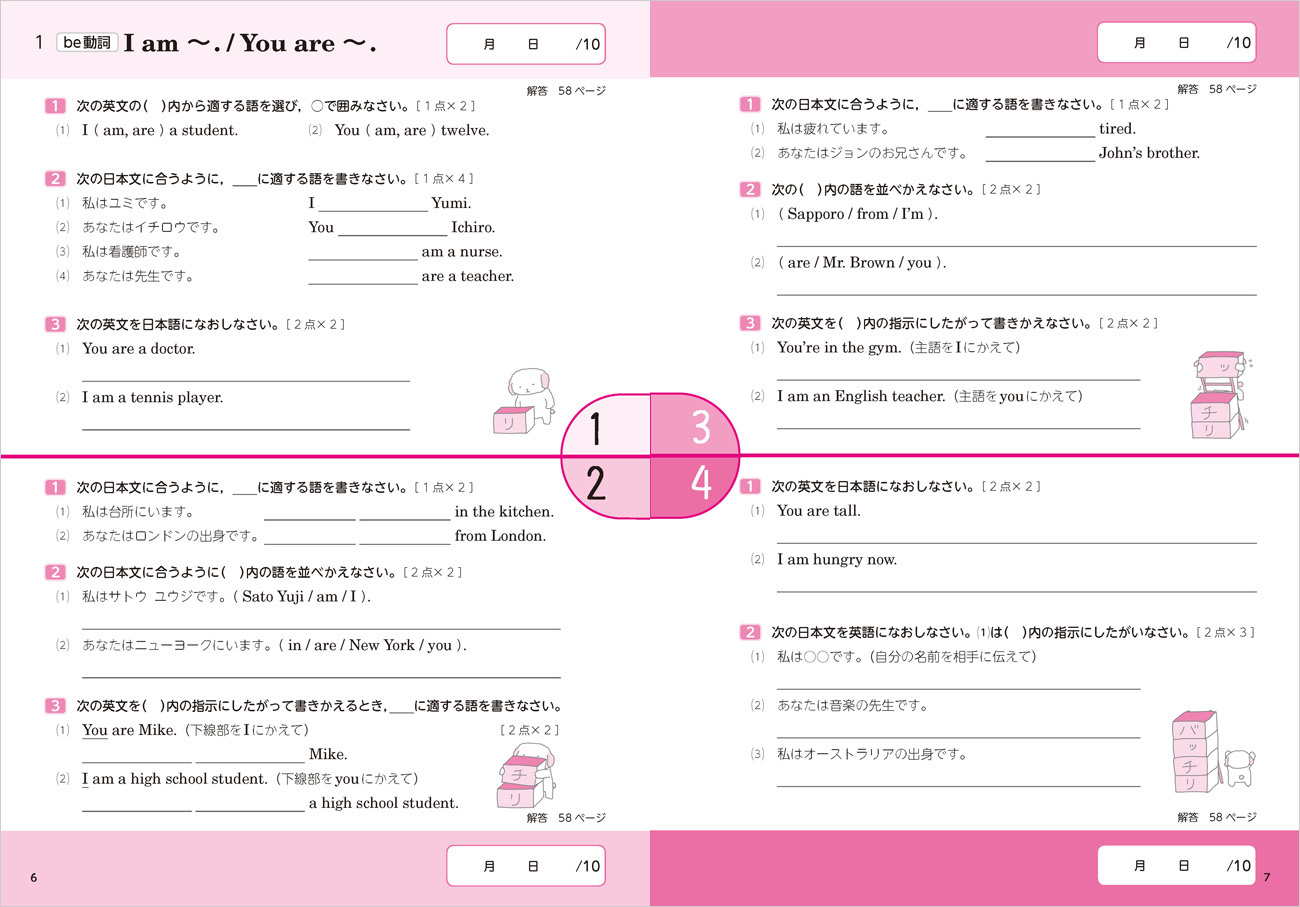This screenshot has height=907, width=1300.
Task: Click the phrase in the kitchen.
Action: 504,511
